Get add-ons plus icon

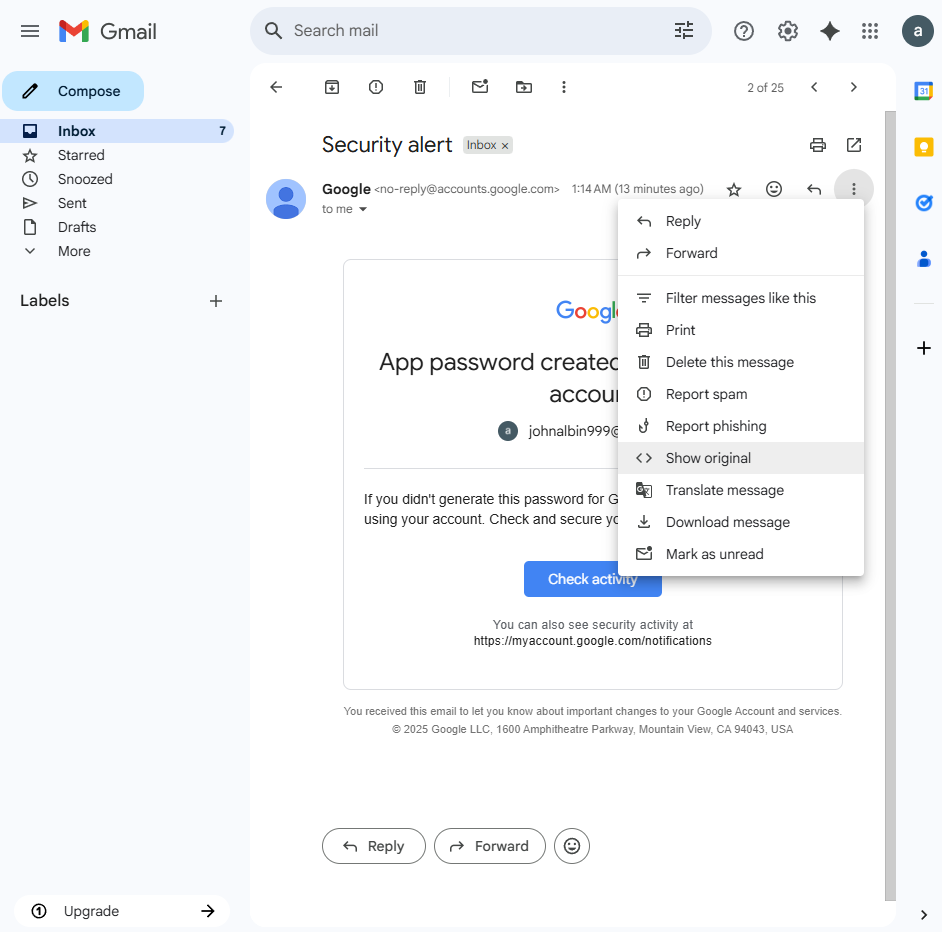coord(923,348)
